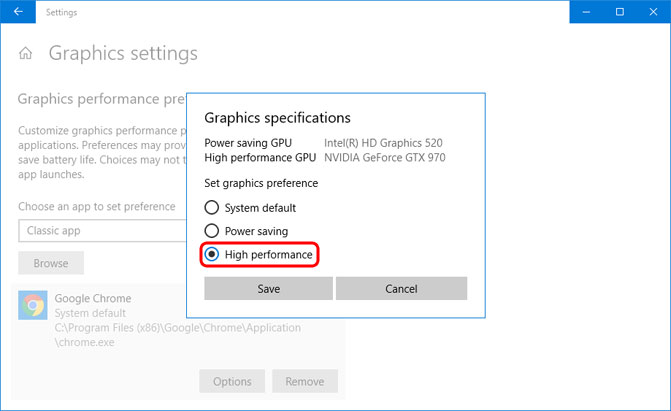This screenshot has height=411, width=671.
Task: Close the Settings window
Action: pyautogui.click(x=654, y=12)
